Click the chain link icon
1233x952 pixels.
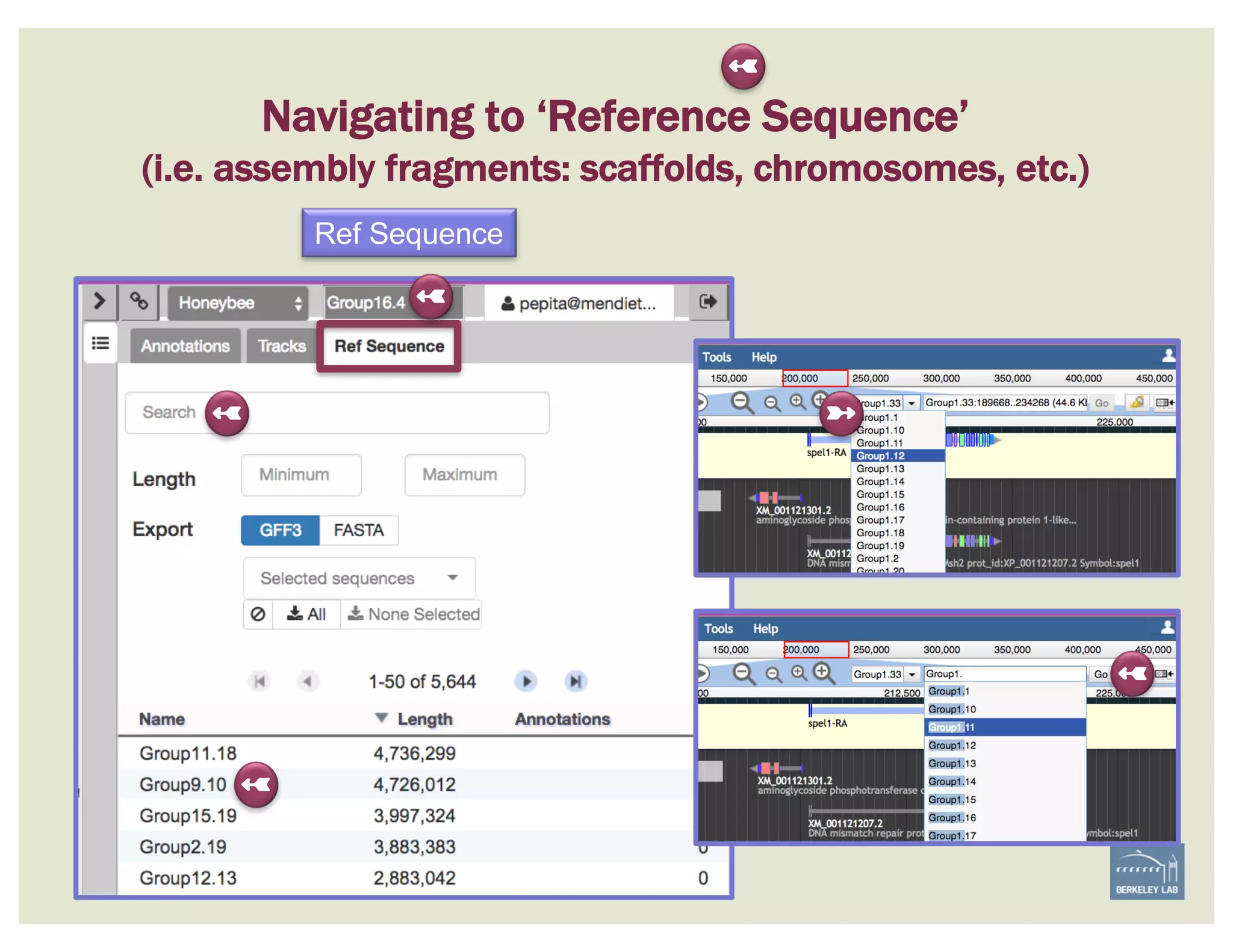tap(139, 301)
